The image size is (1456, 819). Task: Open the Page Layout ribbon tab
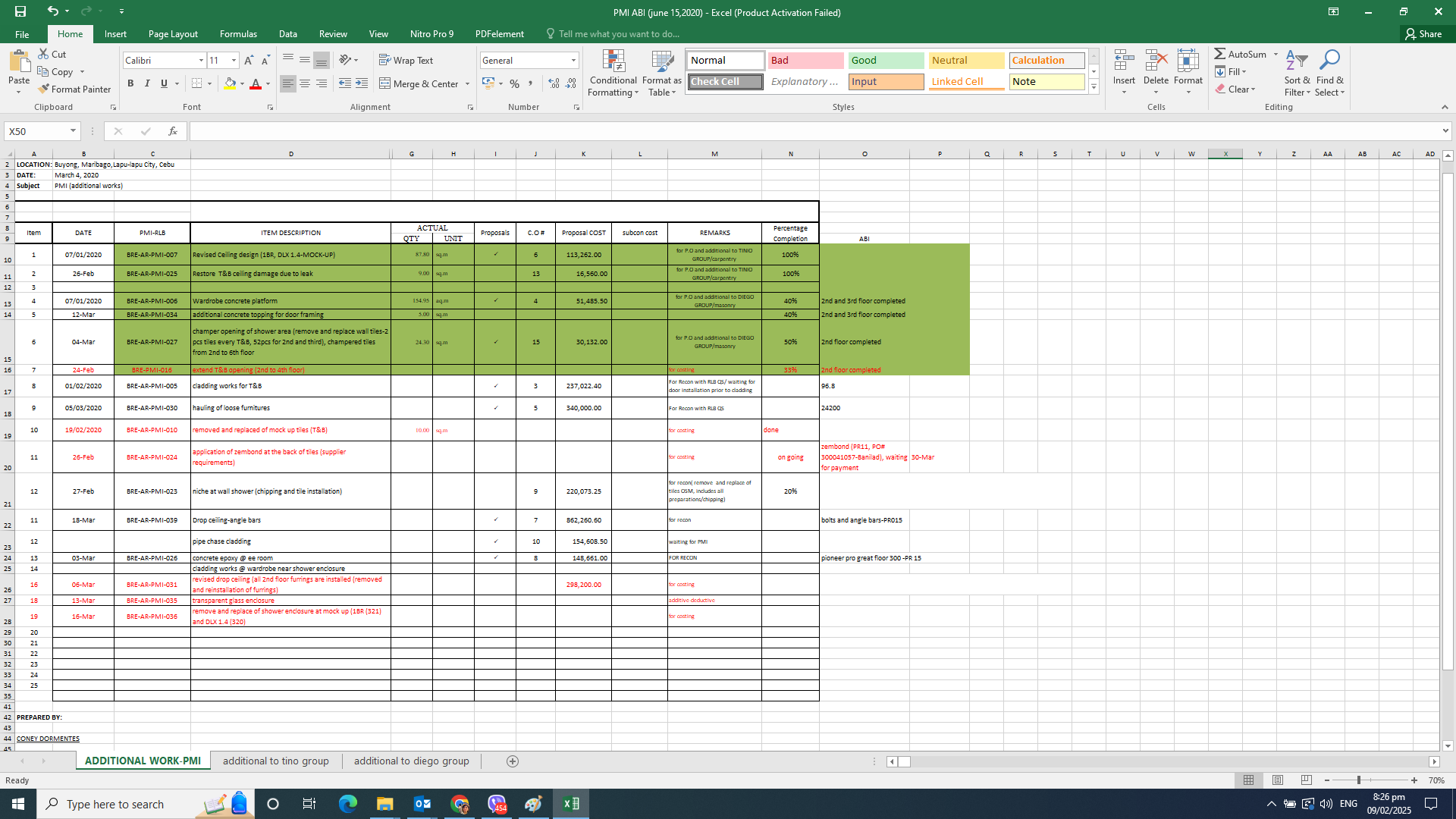173,34
